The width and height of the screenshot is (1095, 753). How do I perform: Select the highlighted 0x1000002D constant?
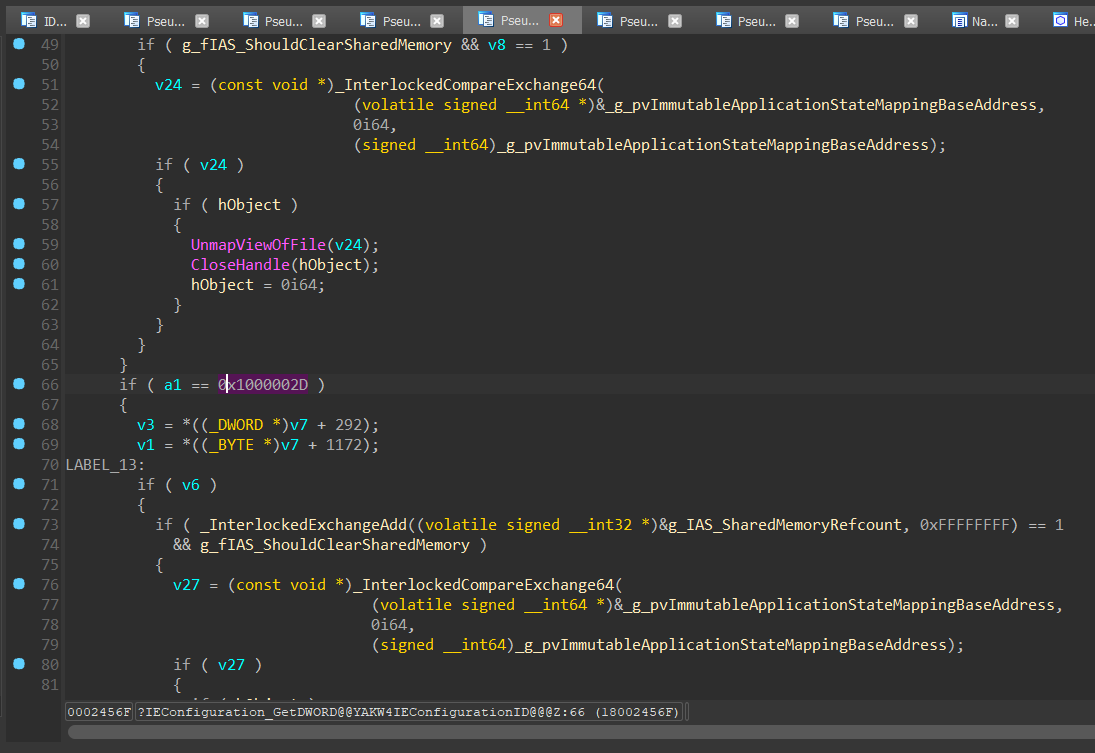(263, 385)
